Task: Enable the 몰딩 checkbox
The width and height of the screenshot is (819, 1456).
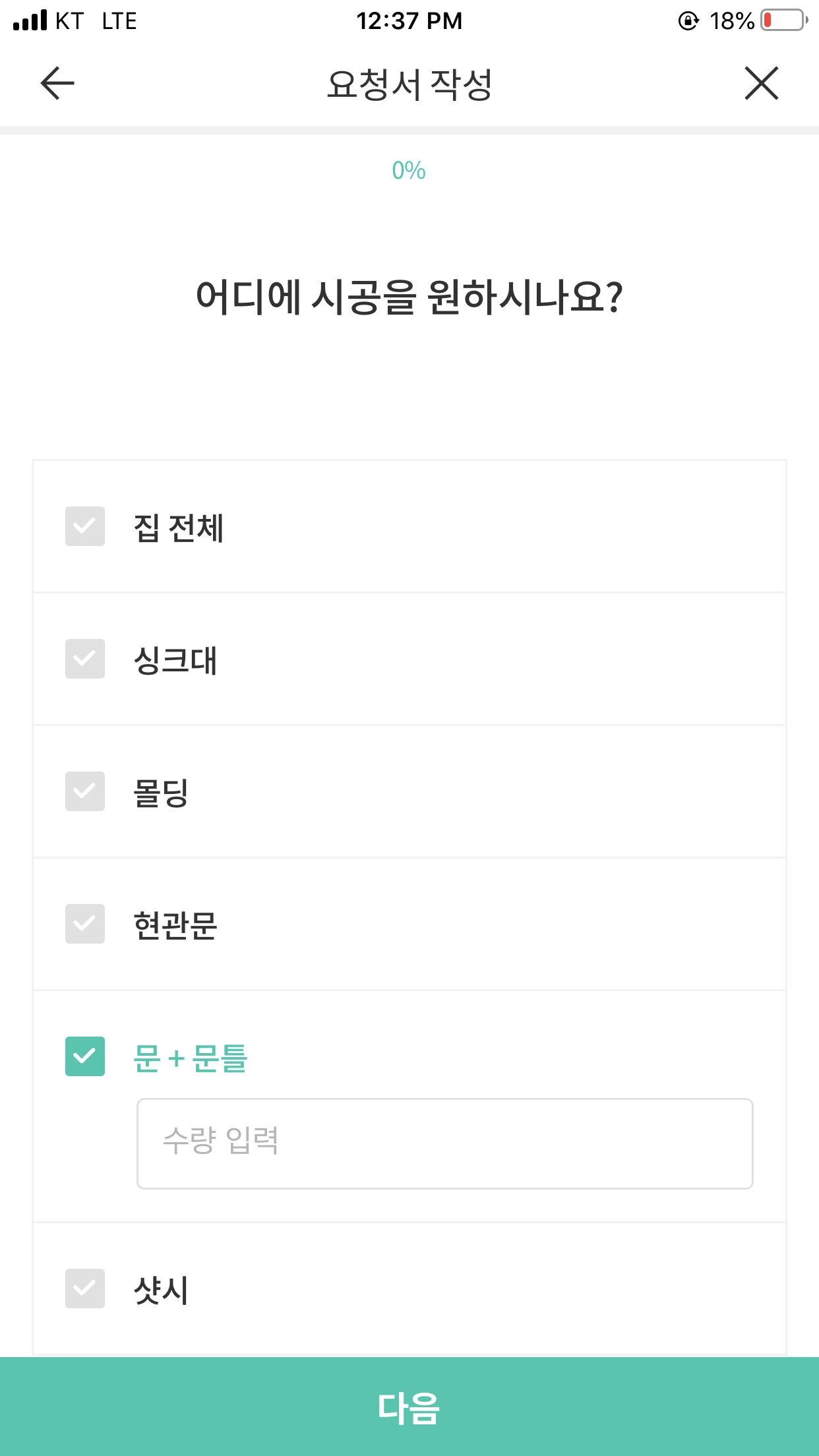Action: tap(85, 791)
